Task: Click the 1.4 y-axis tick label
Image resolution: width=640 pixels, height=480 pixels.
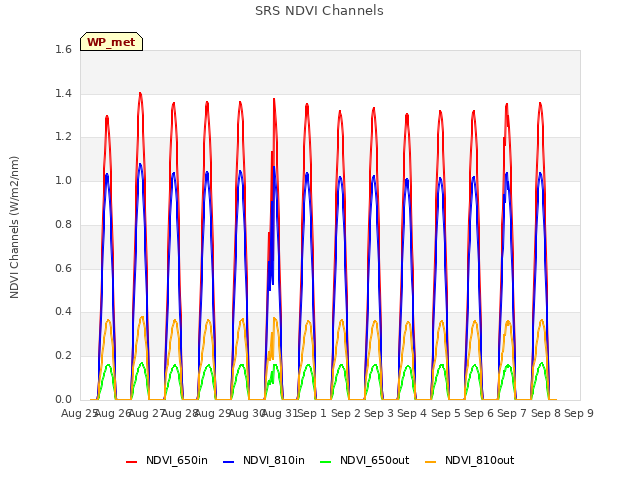Action: point(63,93)
